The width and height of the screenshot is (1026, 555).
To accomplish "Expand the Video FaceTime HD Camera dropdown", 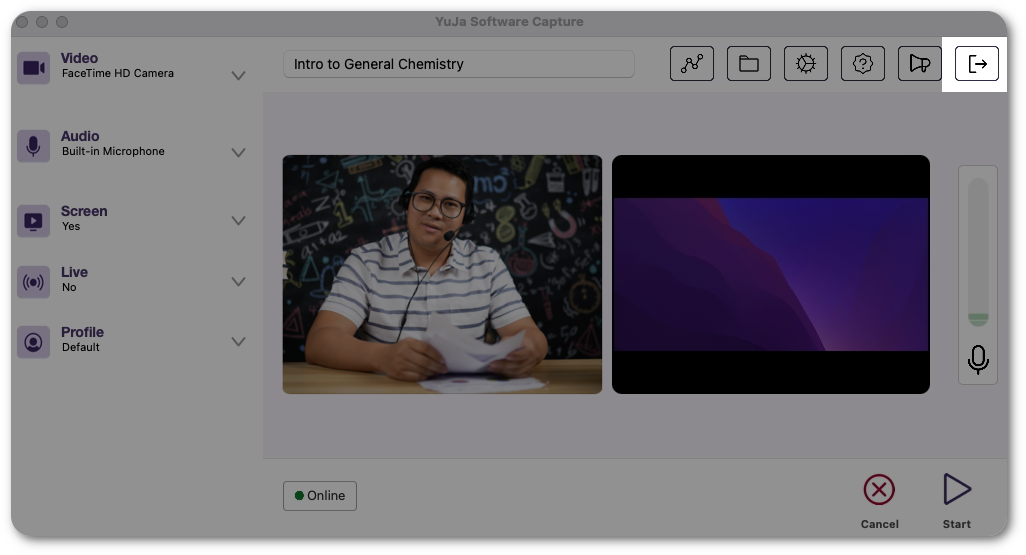I will click(238, 76).
